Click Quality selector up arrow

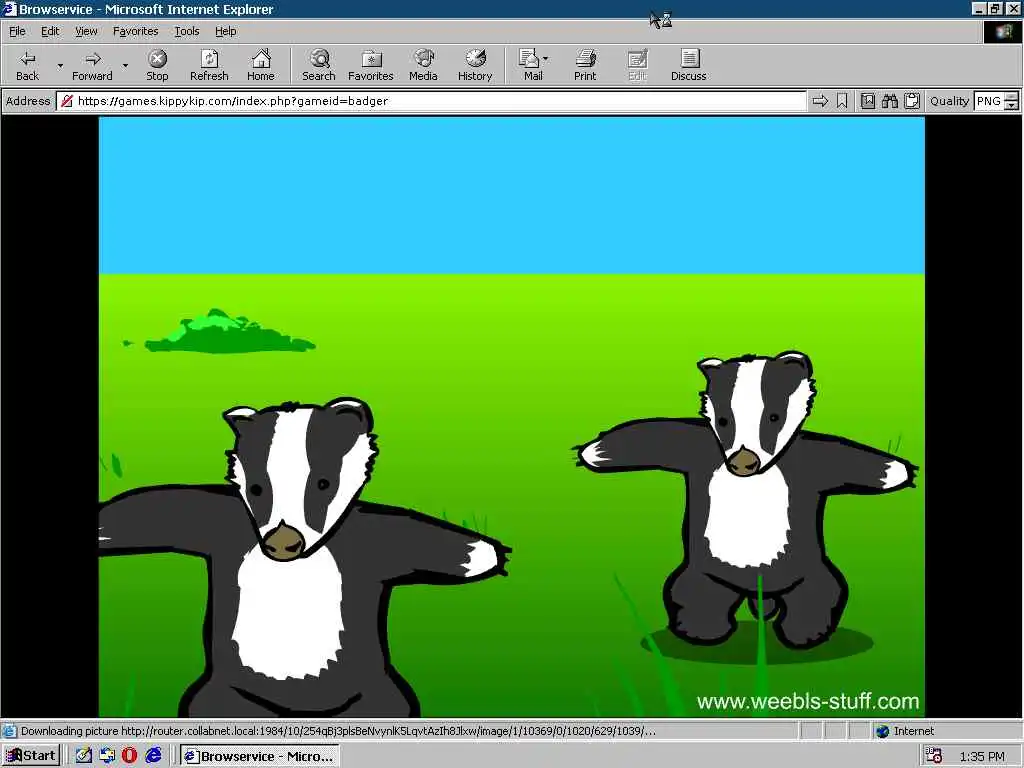(1011, 96)
